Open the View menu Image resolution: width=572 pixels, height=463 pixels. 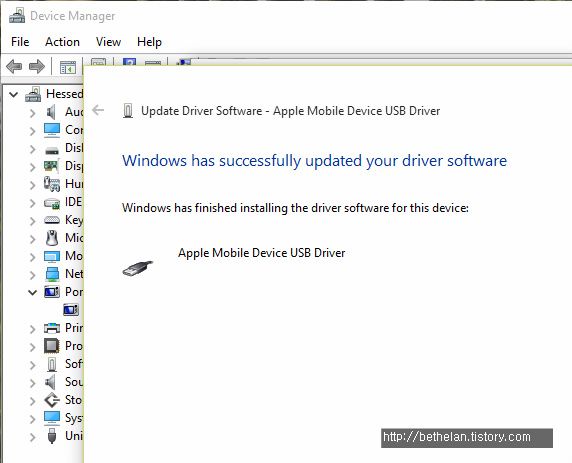point(108,42)
